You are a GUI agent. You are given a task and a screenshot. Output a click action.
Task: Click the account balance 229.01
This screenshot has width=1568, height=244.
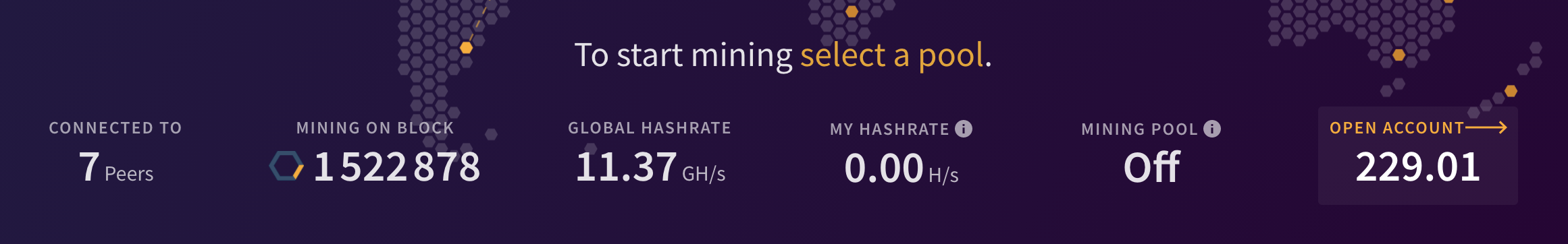pos(1417,167)
